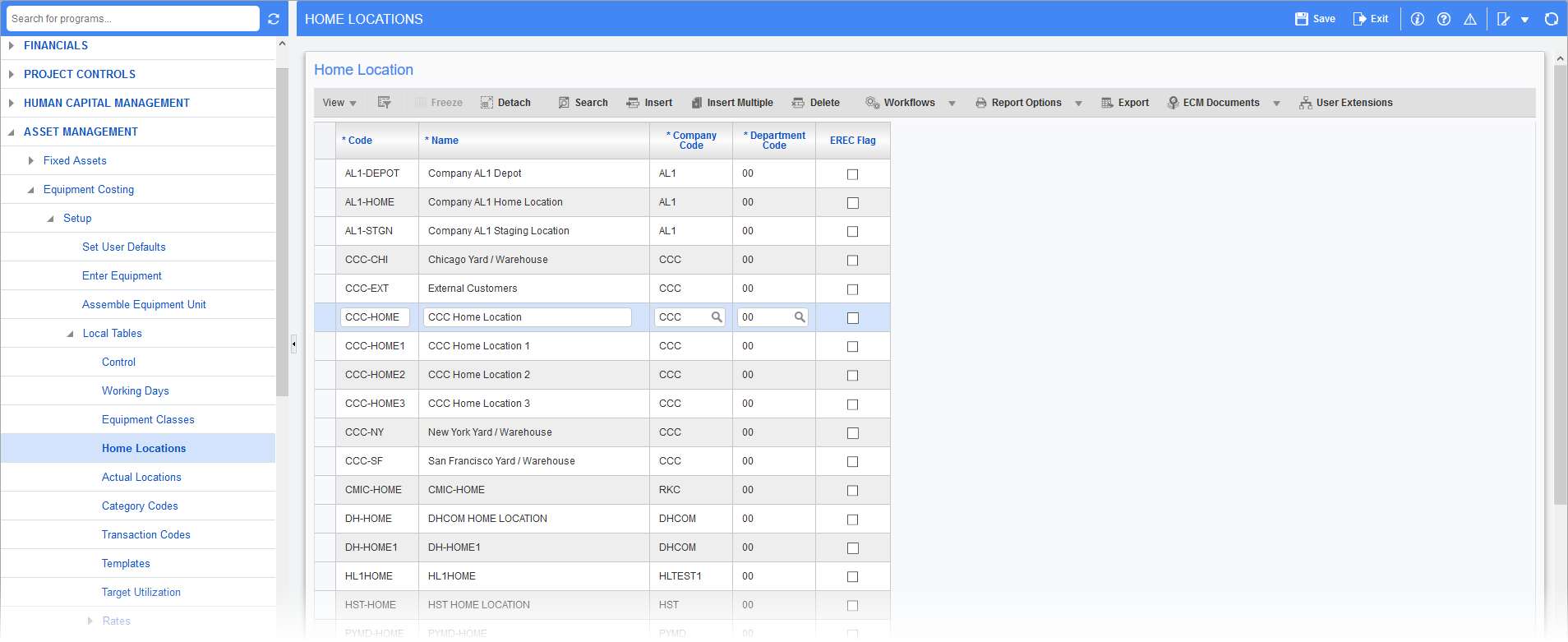Open Department Code lookup magnifier in CCC-HOME row
This screenshot has width=1568, height=642.
(x=800, y=317)
